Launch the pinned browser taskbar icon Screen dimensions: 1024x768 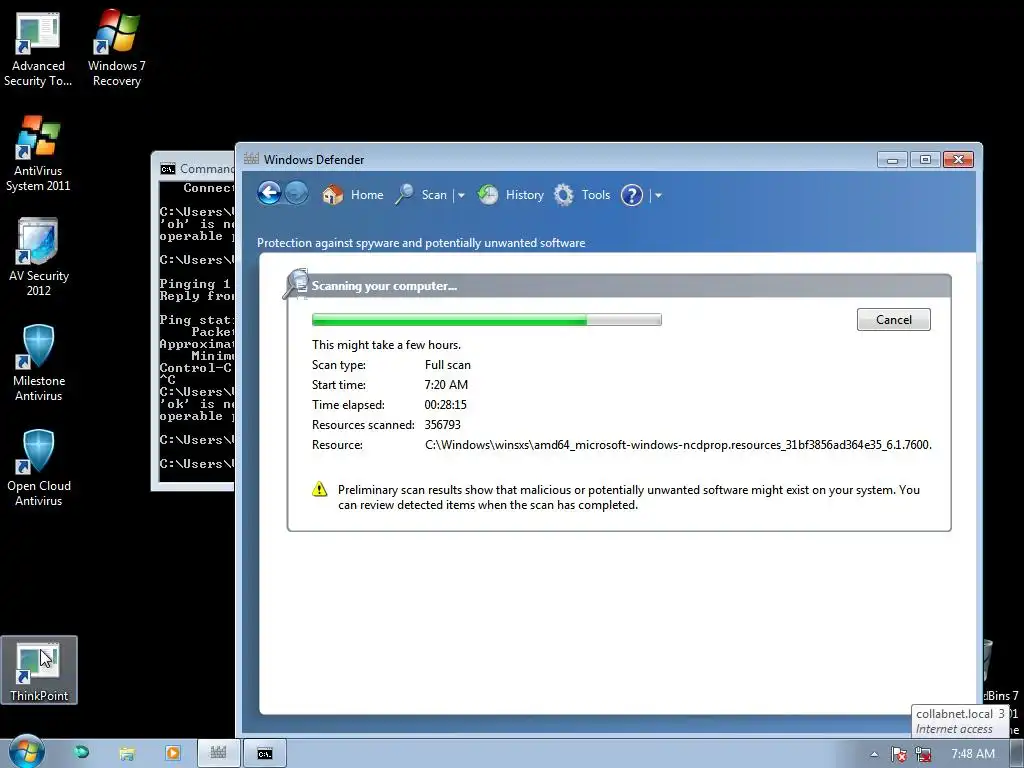coord(82,752)
